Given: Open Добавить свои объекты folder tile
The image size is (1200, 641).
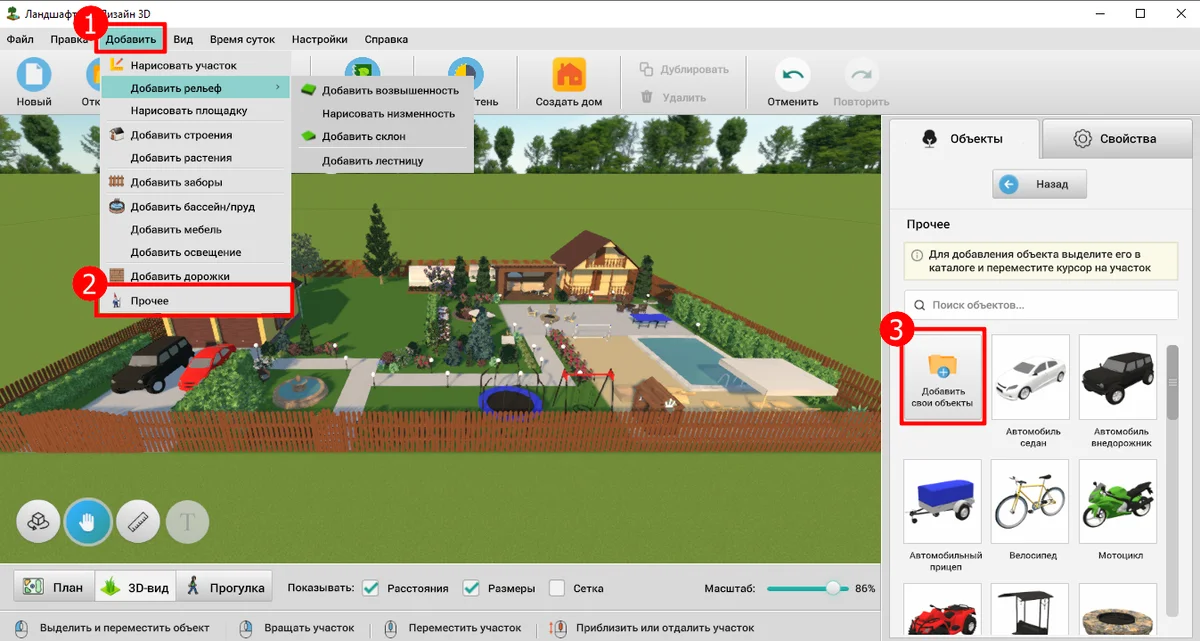Looking at the screenshot, I should pyautogui.click(x=942, y=377).
